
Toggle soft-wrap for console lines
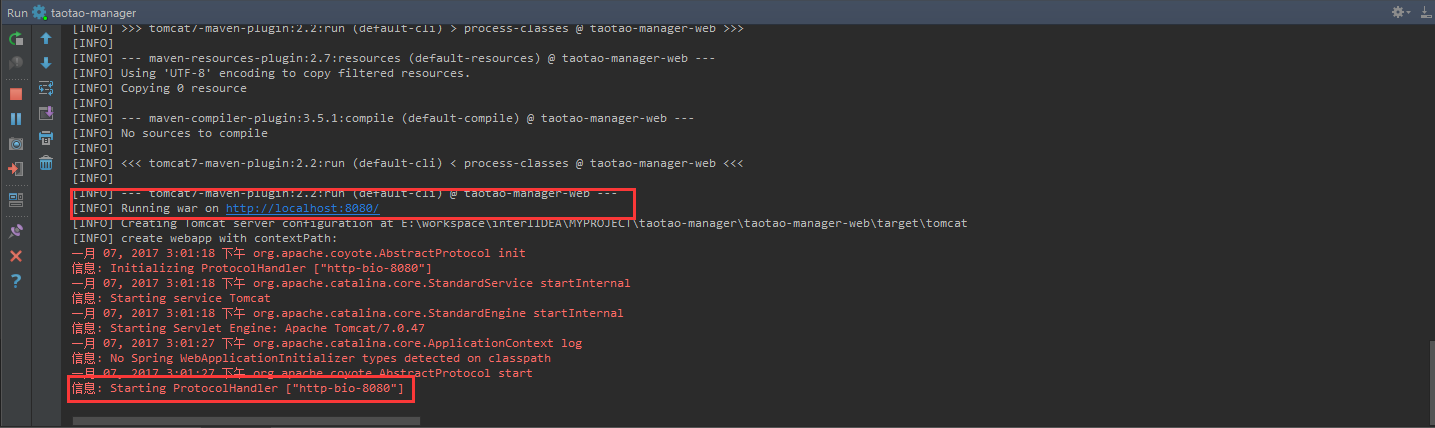point(46,88)
